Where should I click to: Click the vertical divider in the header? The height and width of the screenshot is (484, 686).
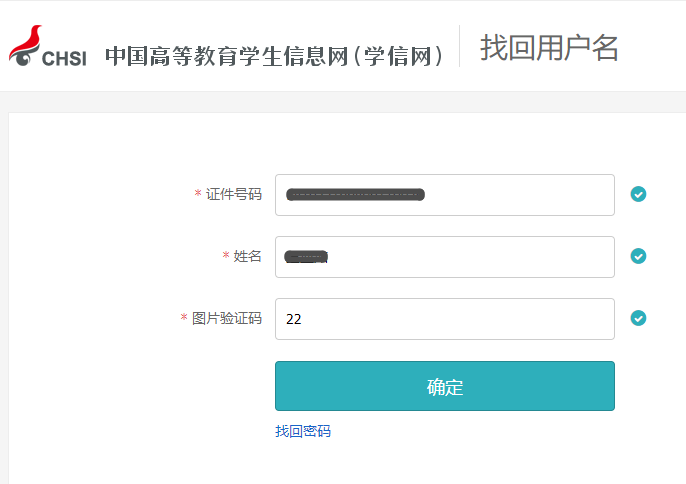[460, 46]
